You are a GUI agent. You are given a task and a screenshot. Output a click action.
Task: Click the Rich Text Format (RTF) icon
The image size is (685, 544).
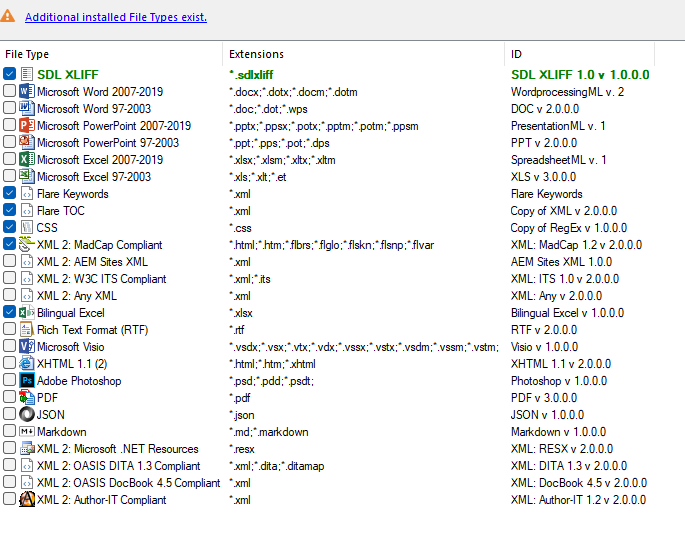pyautogui.click(x=27, y=329)
